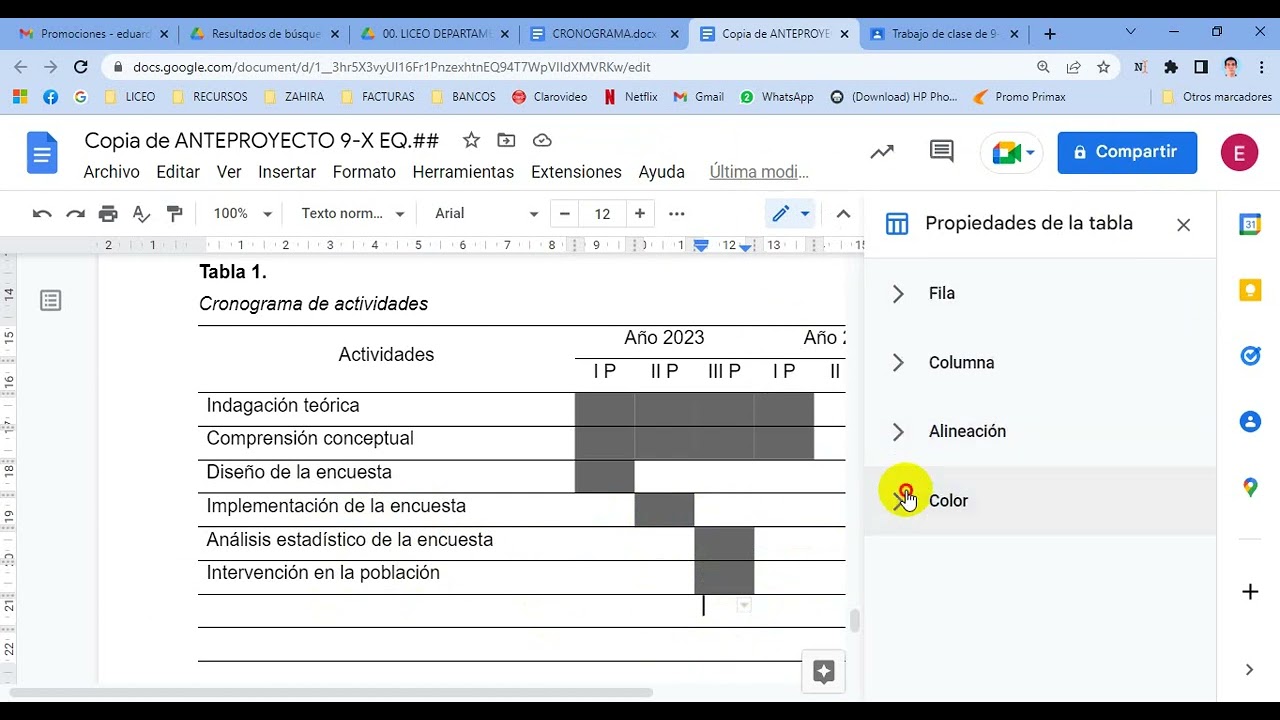This screenshot has height=720, width=1280.
Task: Open the editing mode pencil dropdown
Action: [x=790, y=214]
